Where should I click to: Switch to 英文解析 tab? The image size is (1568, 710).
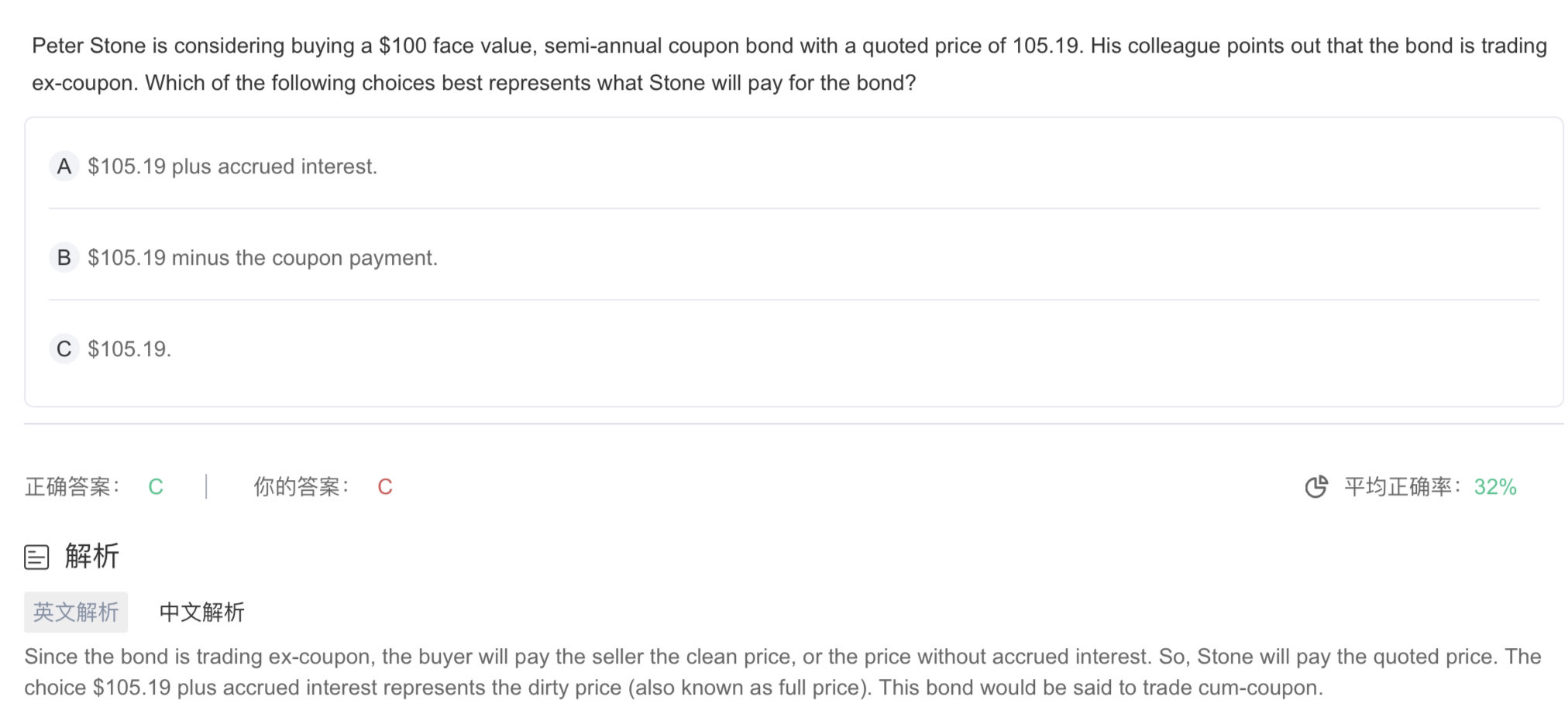click(x=76, y=612)
